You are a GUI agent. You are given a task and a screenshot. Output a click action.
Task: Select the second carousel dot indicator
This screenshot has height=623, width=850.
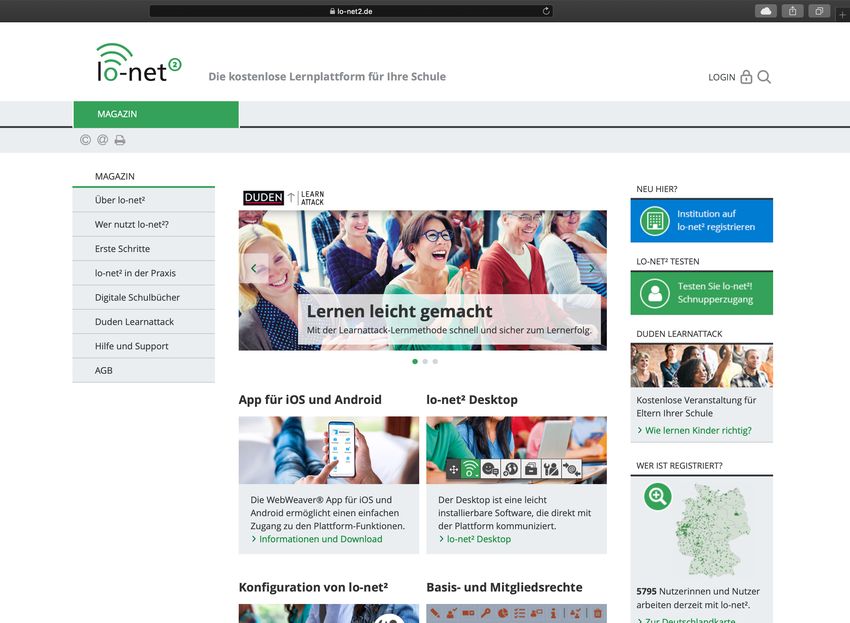(x=425, y=361)
